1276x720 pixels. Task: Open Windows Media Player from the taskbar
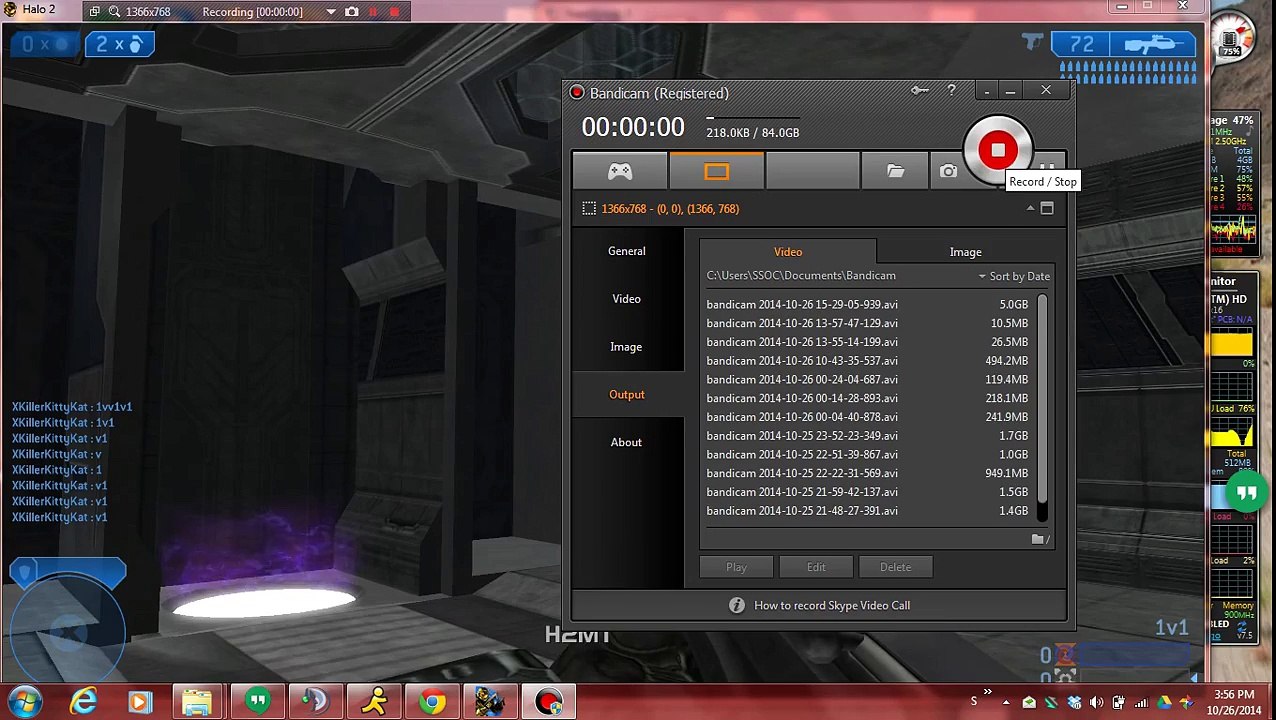point(140,702)
